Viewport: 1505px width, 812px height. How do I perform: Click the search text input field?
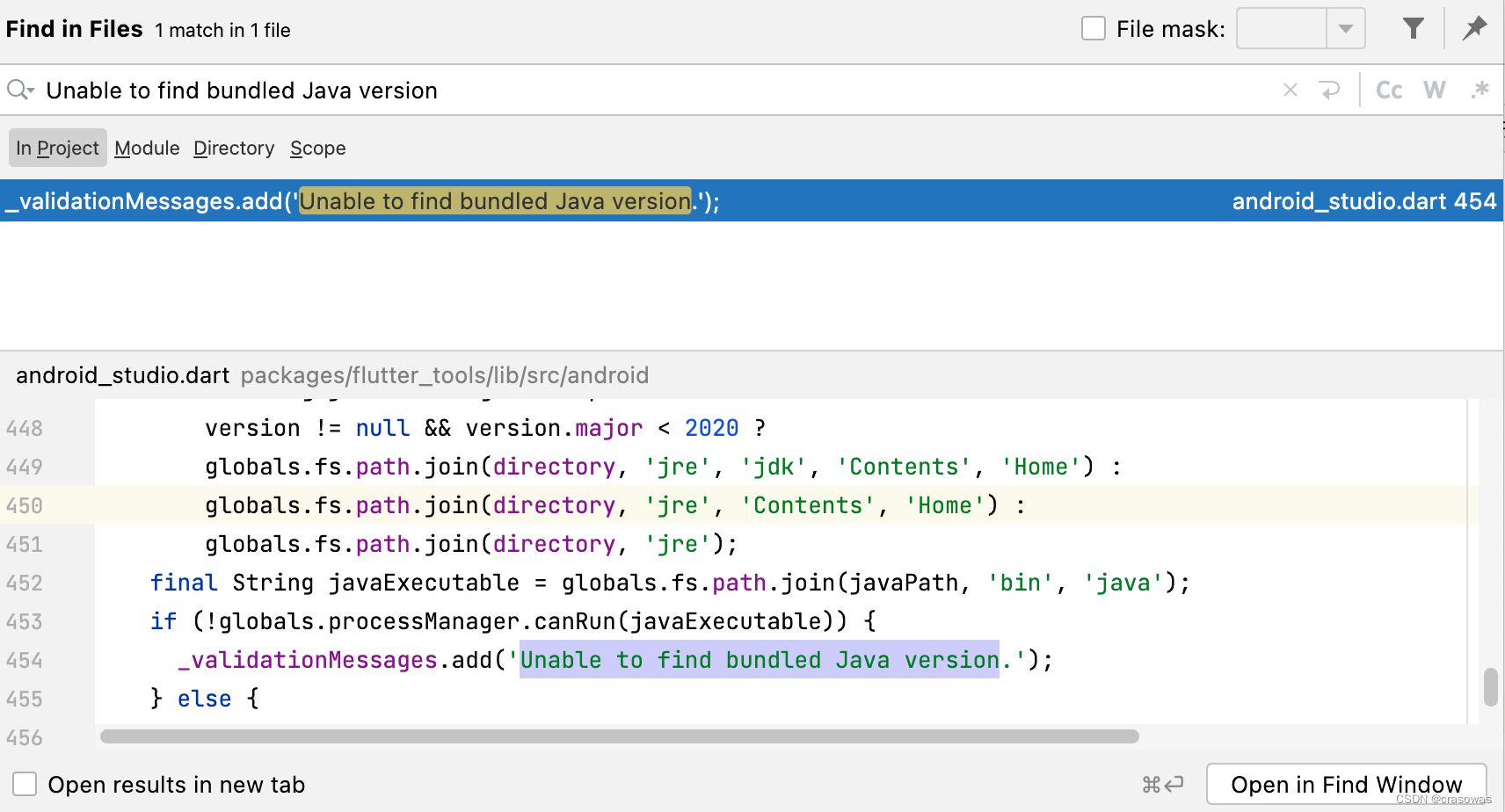click(659, 90)
